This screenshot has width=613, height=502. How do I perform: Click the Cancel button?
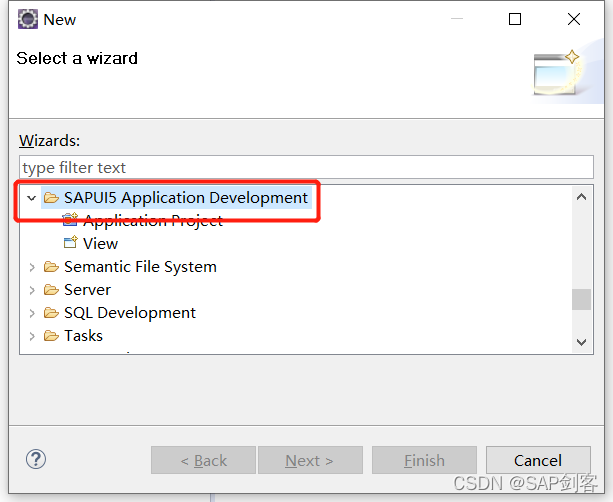point(538,460)
